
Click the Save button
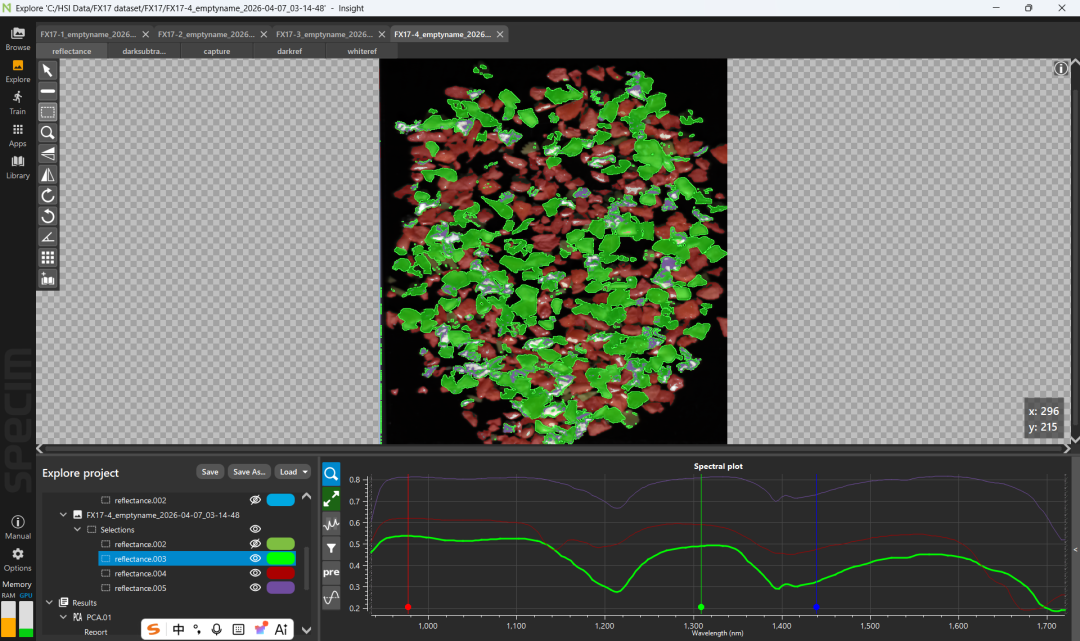(210, 472)
